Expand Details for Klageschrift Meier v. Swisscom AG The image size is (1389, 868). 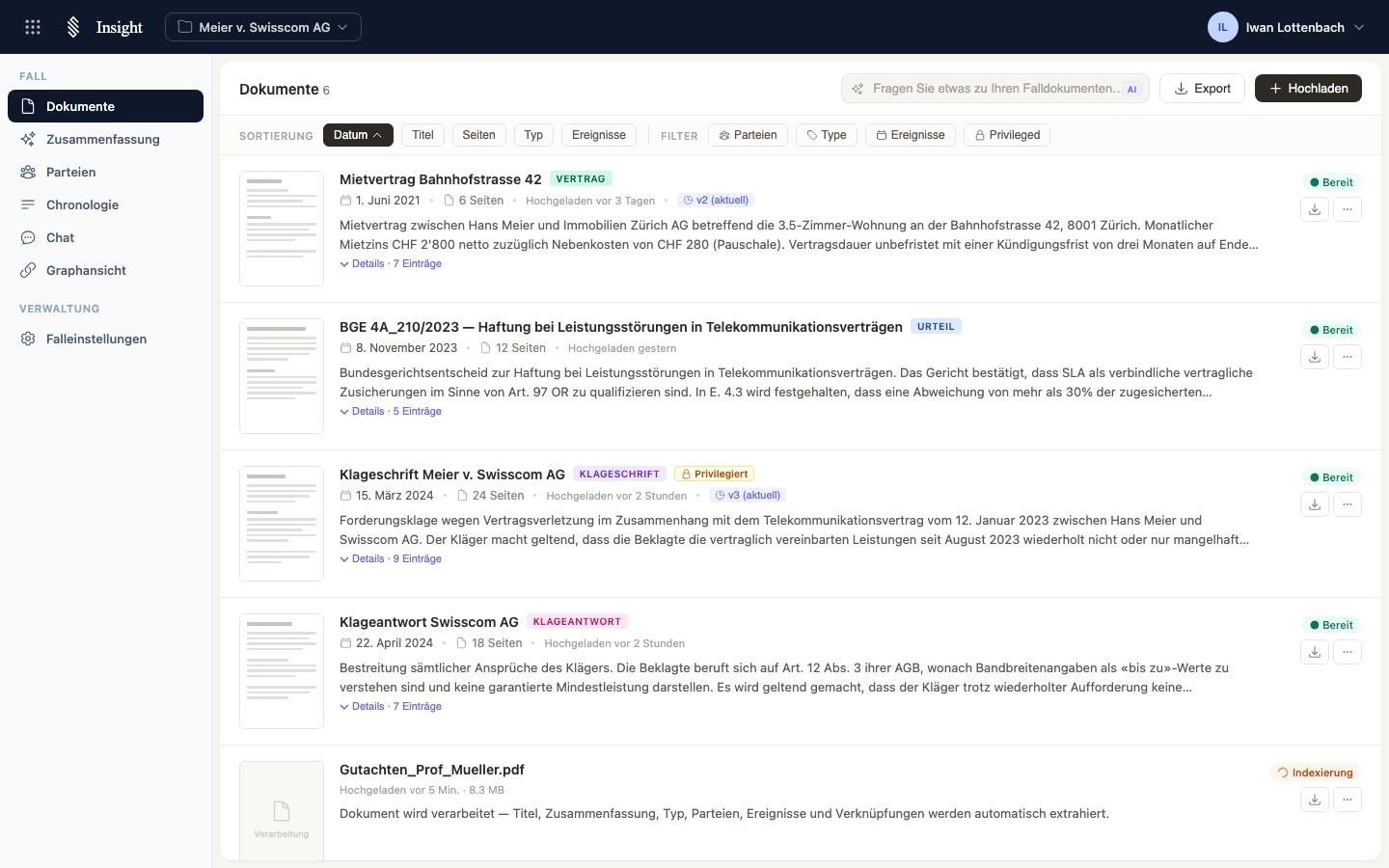[x=391, y=558]
